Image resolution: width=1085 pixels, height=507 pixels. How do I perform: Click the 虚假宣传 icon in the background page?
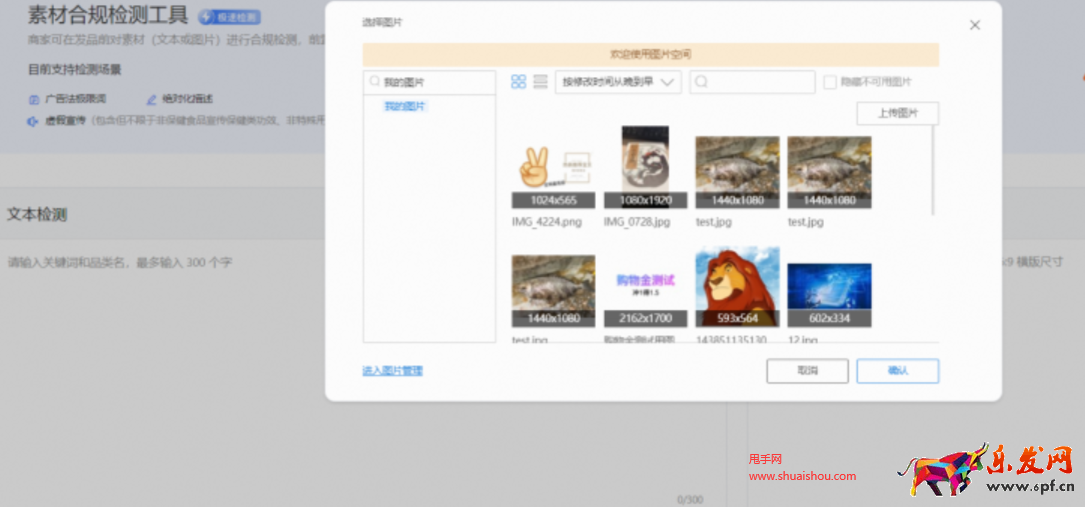coord(33,121)
